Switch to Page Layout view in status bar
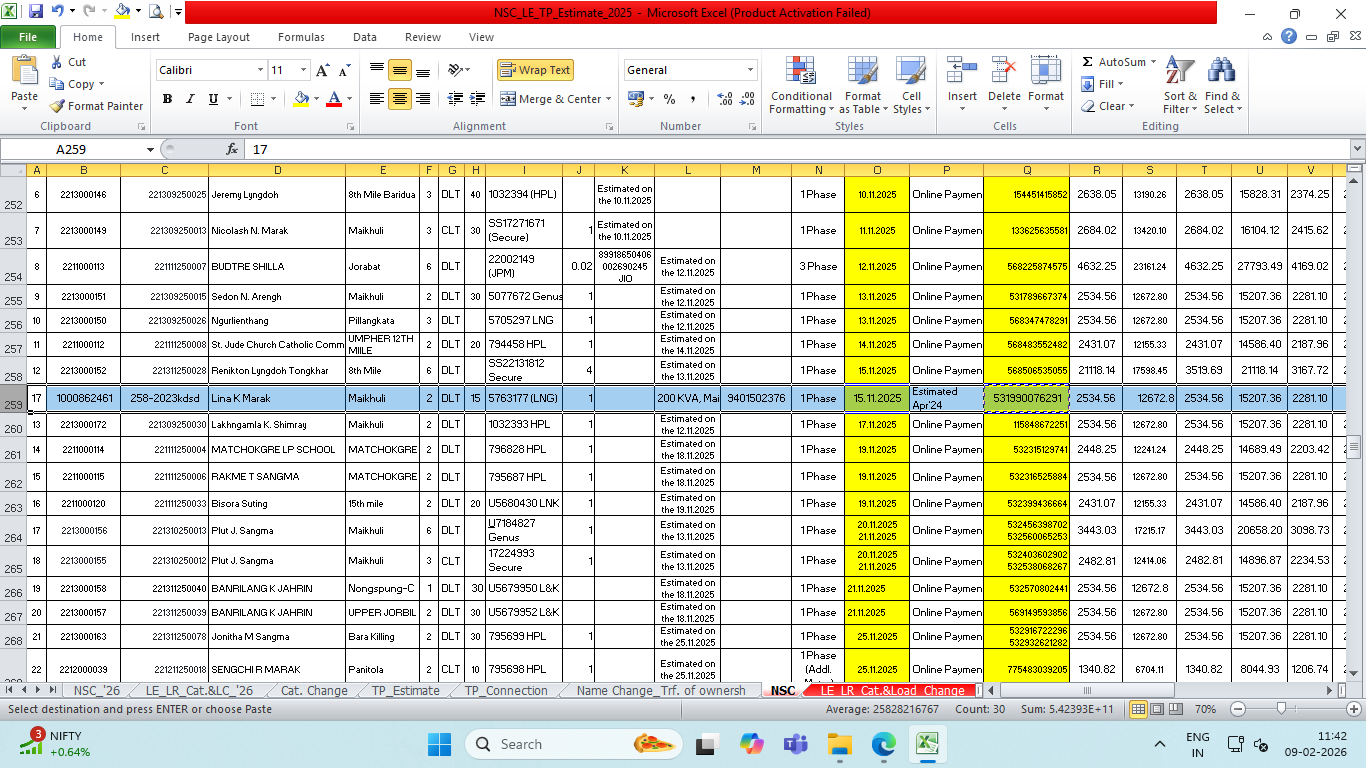This screenshot has width=1366, height=768. 1157,709
